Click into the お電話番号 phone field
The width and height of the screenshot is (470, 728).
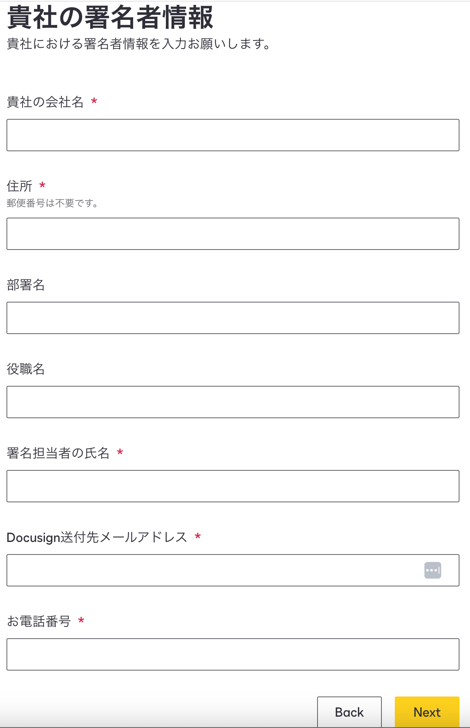[233, 654]
